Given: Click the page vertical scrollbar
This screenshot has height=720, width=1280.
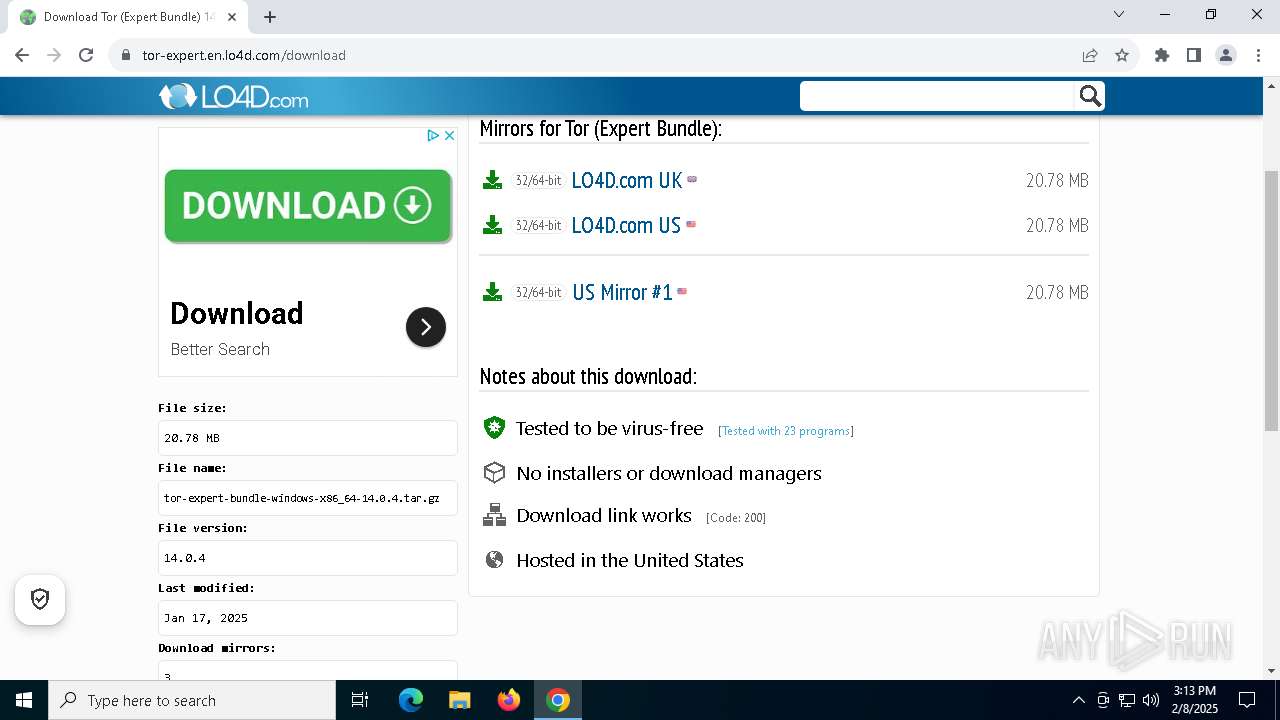Looking at the screenshot, I should point(1271,300).
